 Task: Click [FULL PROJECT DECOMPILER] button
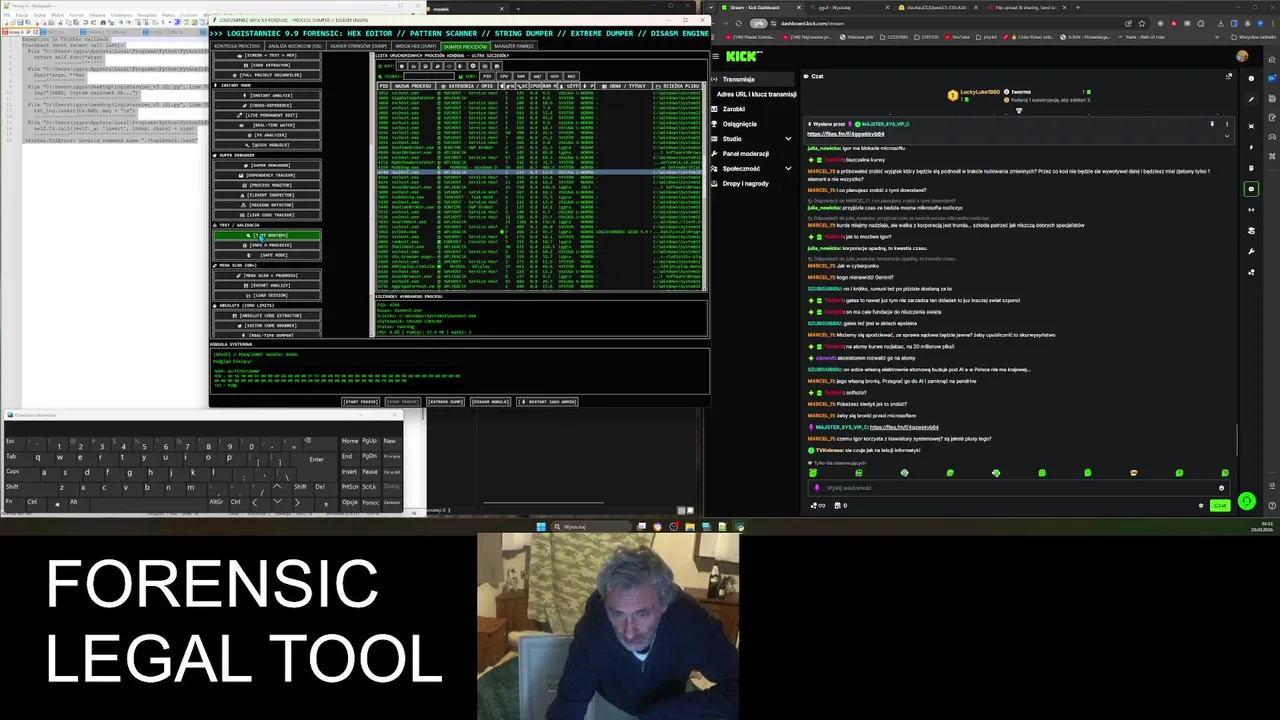click(x=267, y=75)
